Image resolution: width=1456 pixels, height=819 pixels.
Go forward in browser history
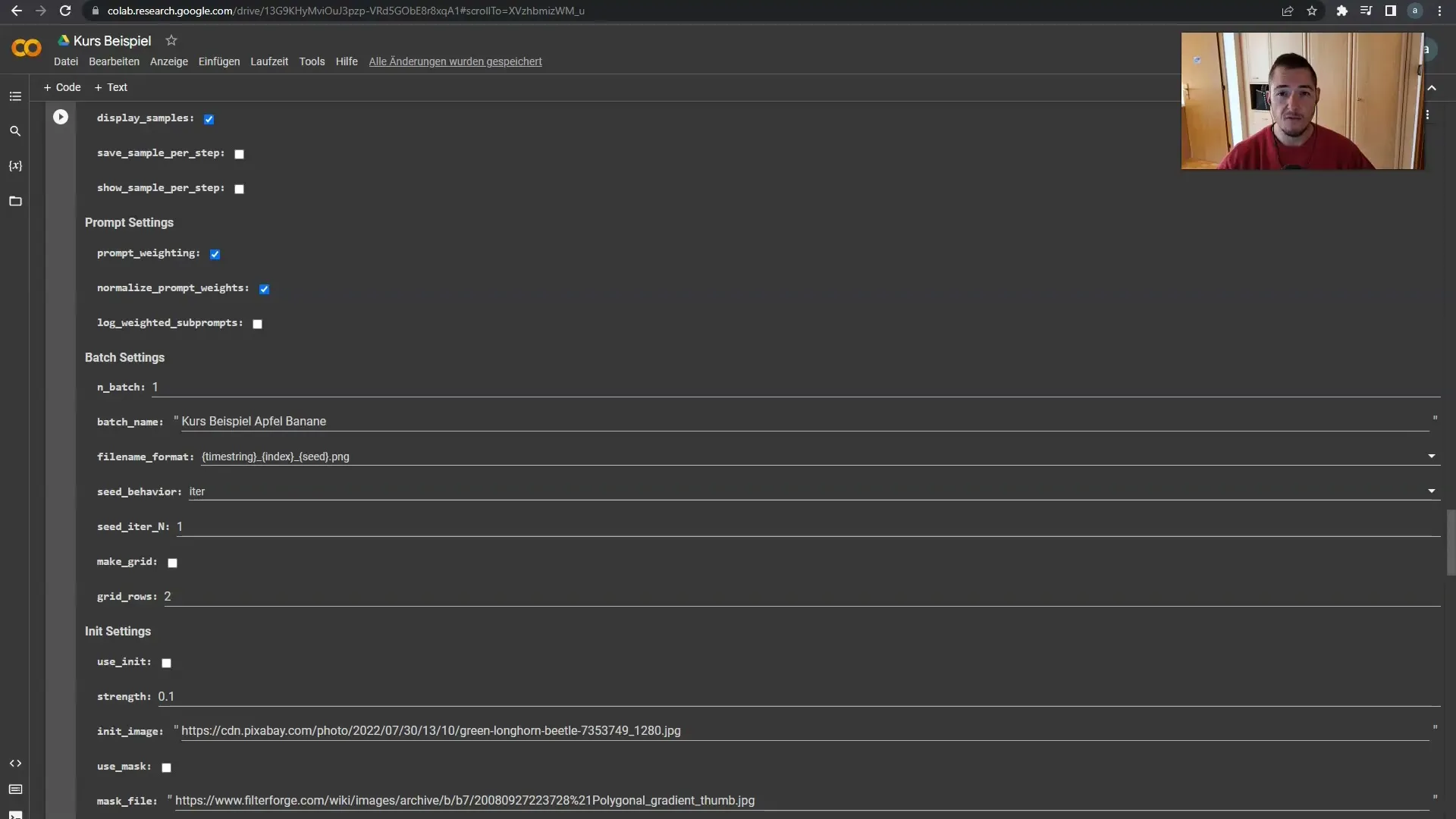click(41, 11)
